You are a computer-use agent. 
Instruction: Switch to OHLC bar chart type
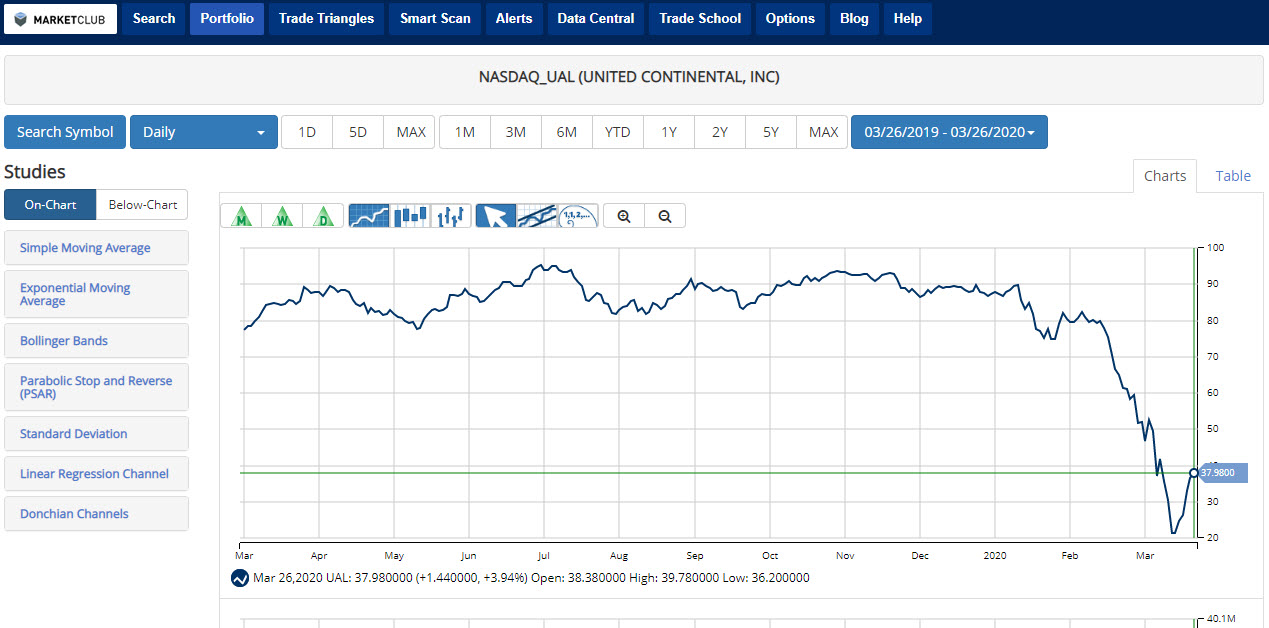point(451,216)
